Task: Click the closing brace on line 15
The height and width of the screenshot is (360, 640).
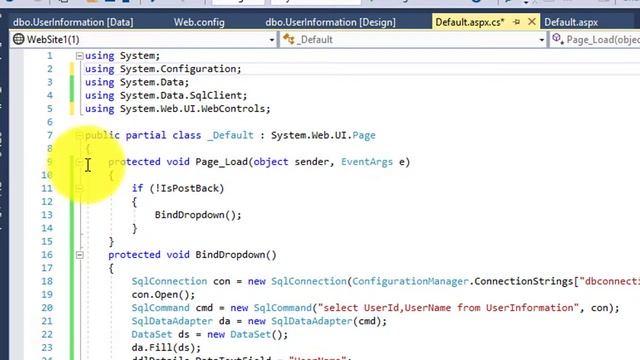Action: [x=111, y=241]
